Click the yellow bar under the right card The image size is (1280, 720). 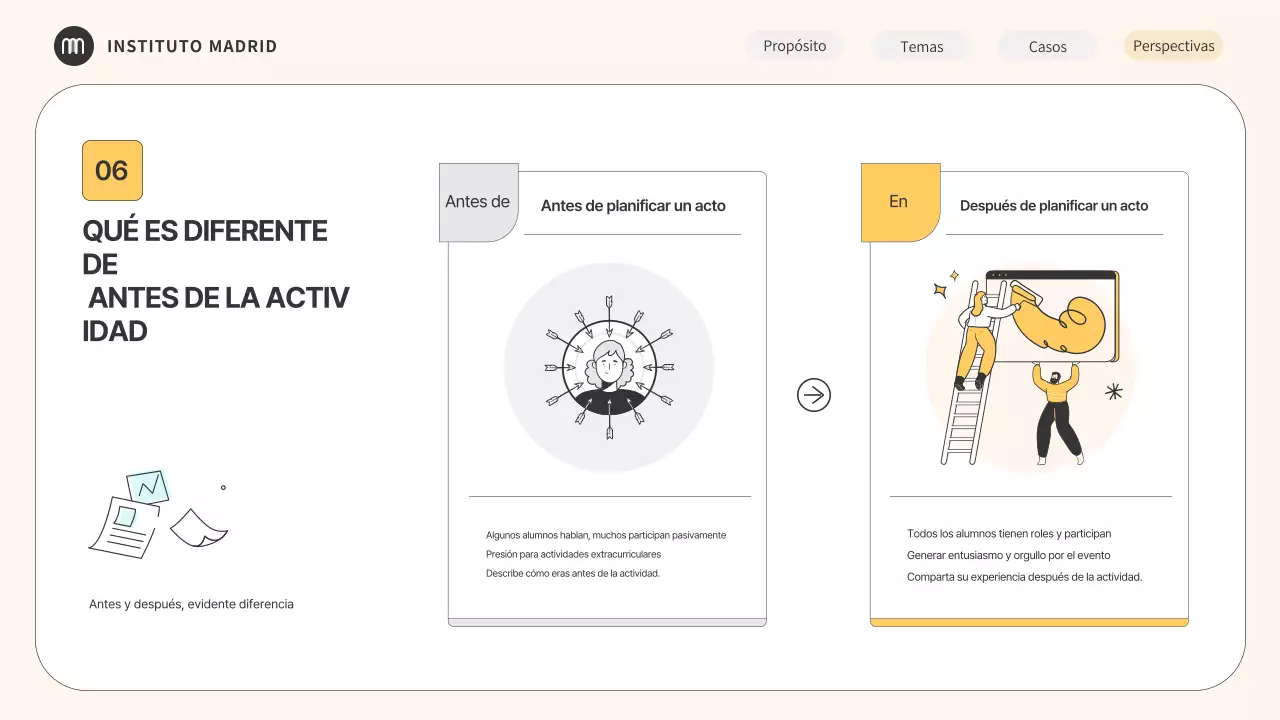pyautogui.click(x=1029, y=621)
